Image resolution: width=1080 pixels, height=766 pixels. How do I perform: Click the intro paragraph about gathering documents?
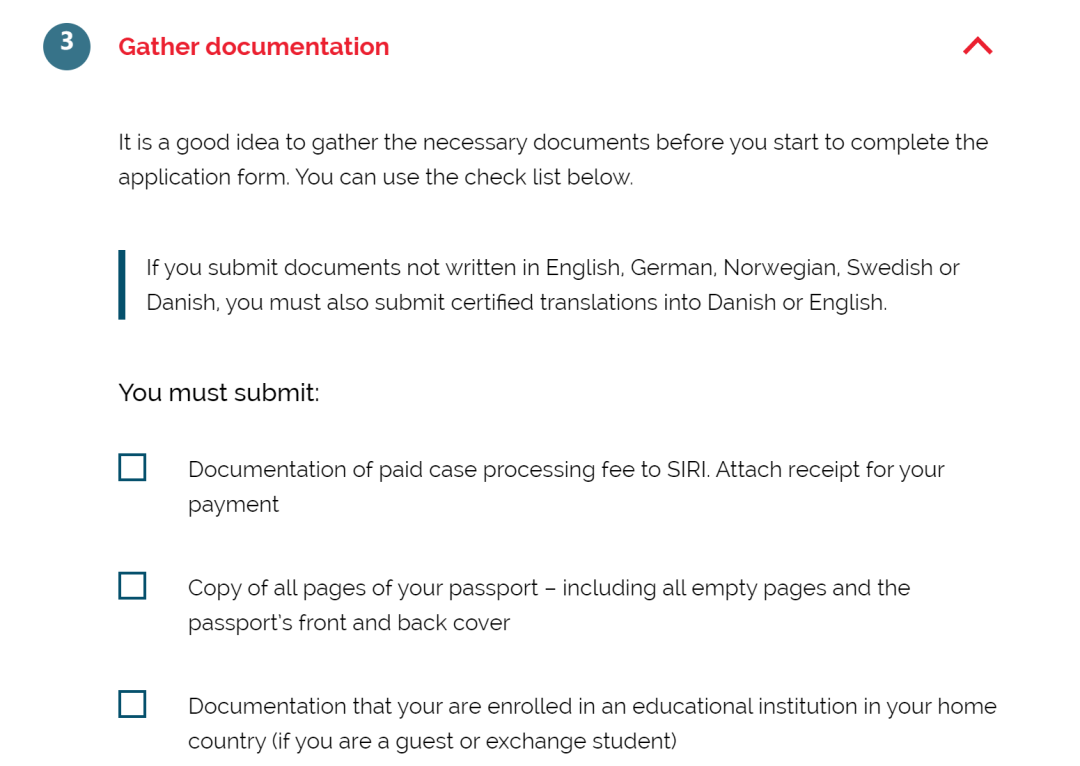tap(553, 159)
